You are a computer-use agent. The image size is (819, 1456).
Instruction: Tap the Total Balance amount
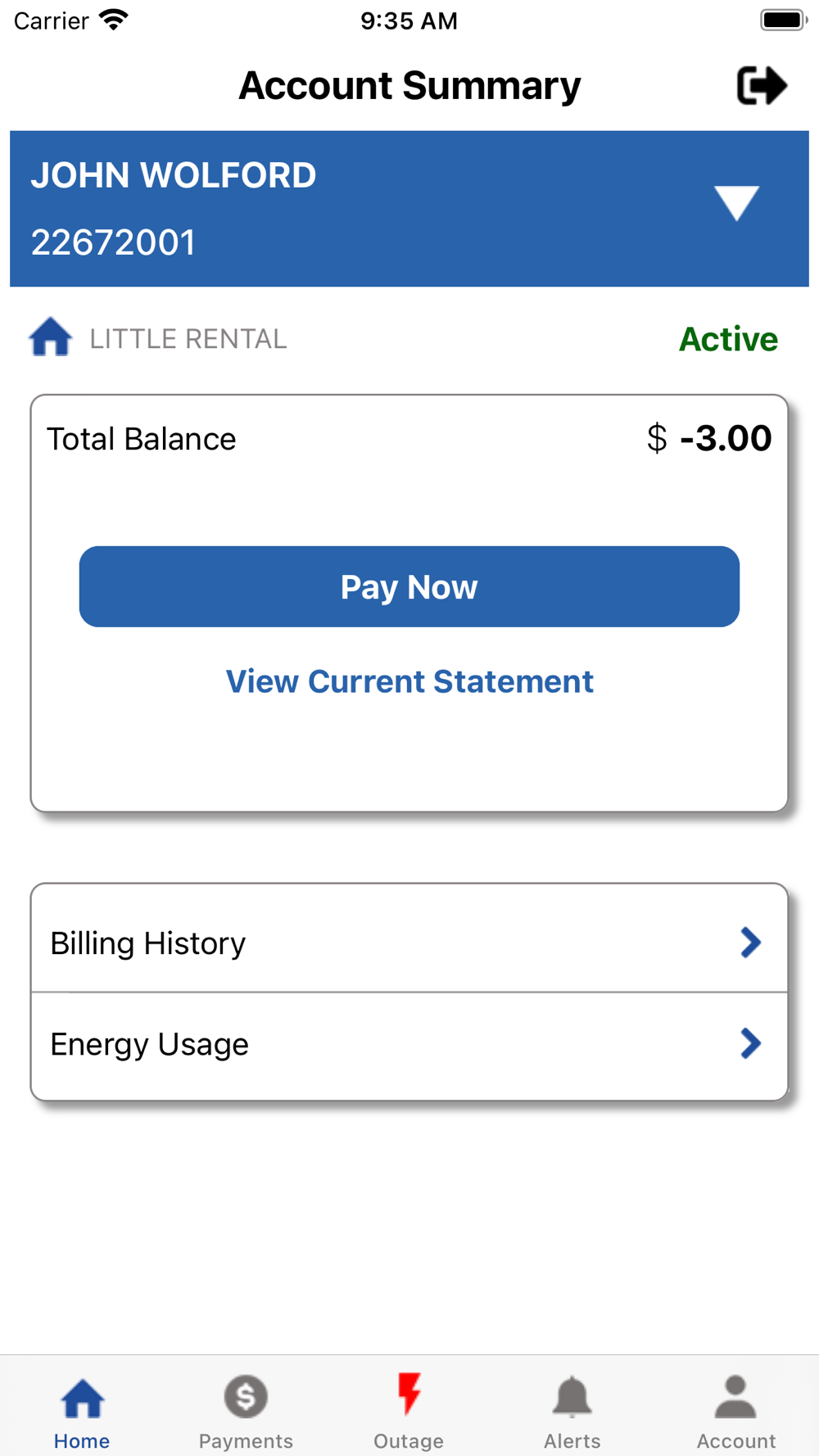tap(709, 439)
